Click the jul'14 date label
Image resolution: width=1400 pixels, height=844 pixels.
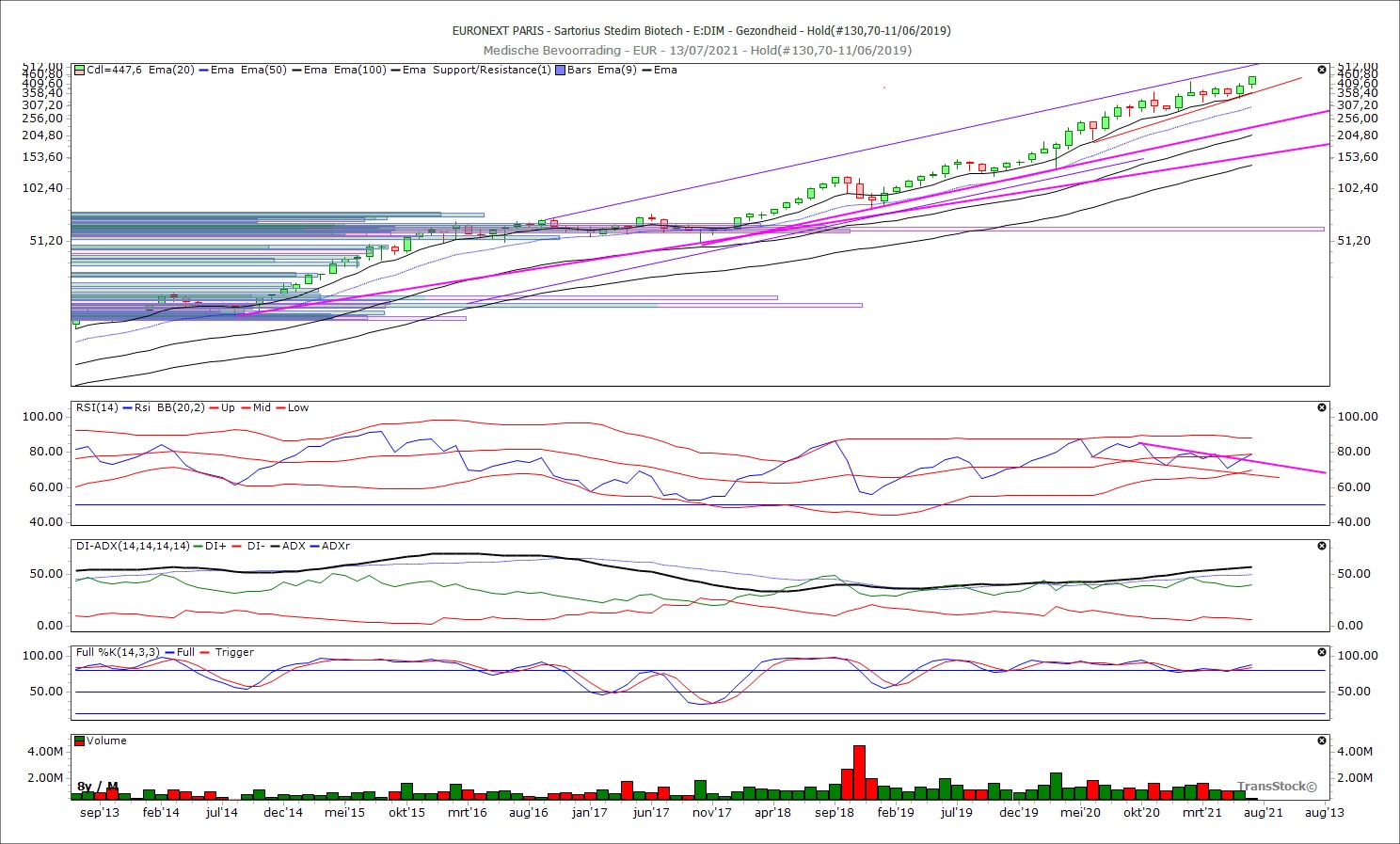coord(222,812)
